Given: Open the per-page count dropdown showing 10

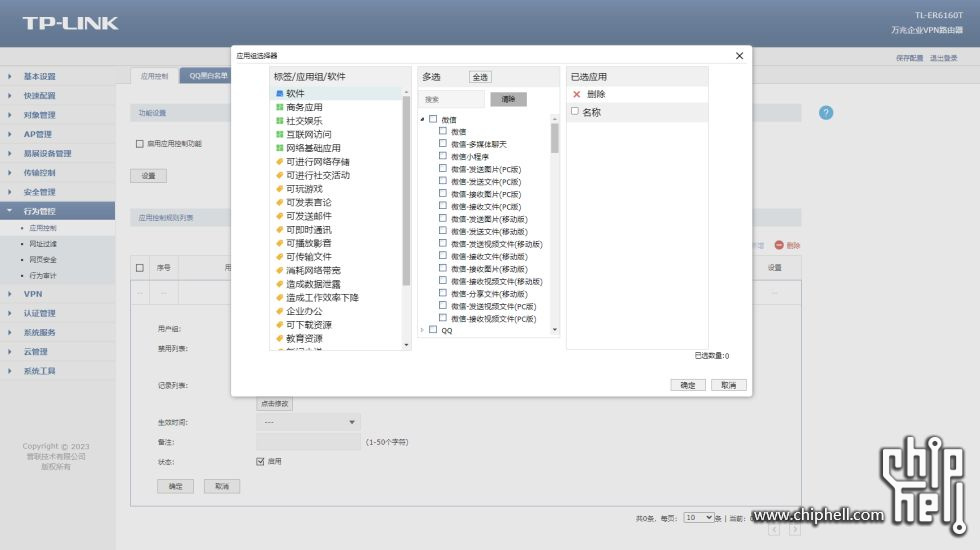Looking at the screenshot, I should click(699, 518).
